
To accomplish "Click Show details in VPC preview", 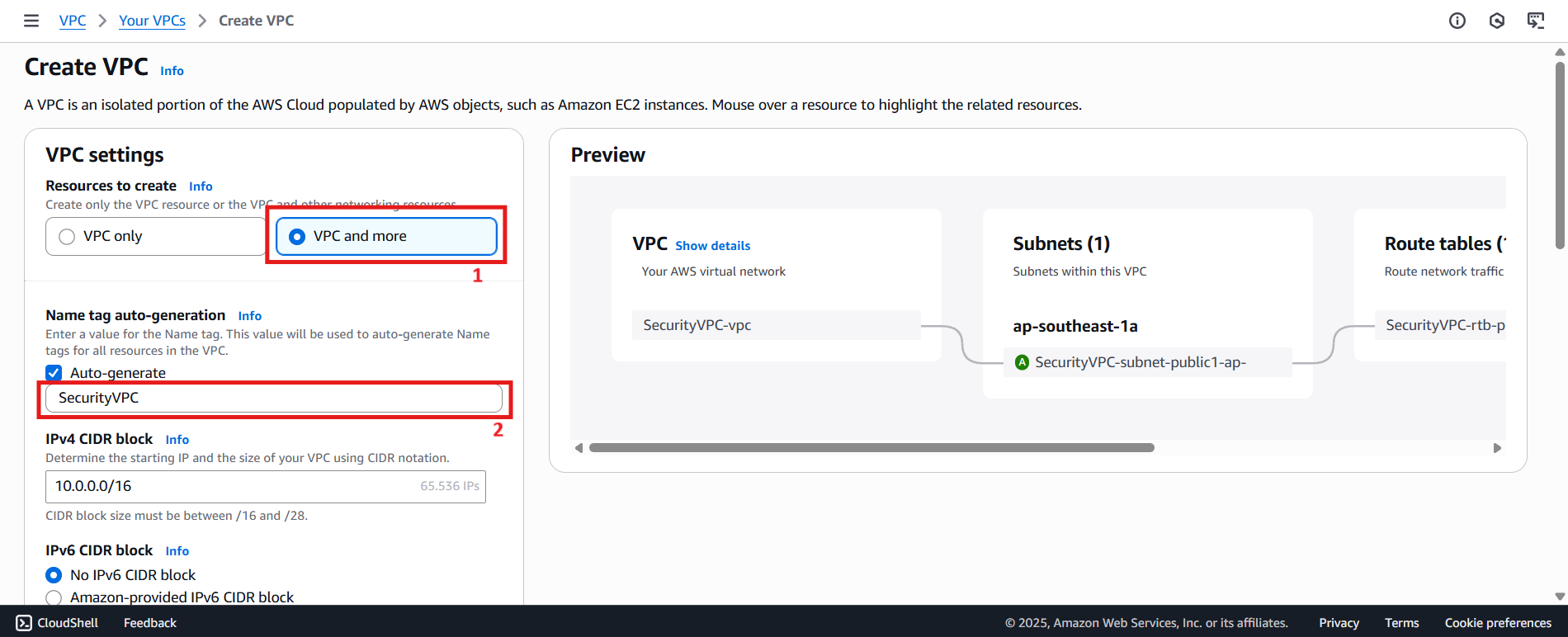I will tap(713, 246).
